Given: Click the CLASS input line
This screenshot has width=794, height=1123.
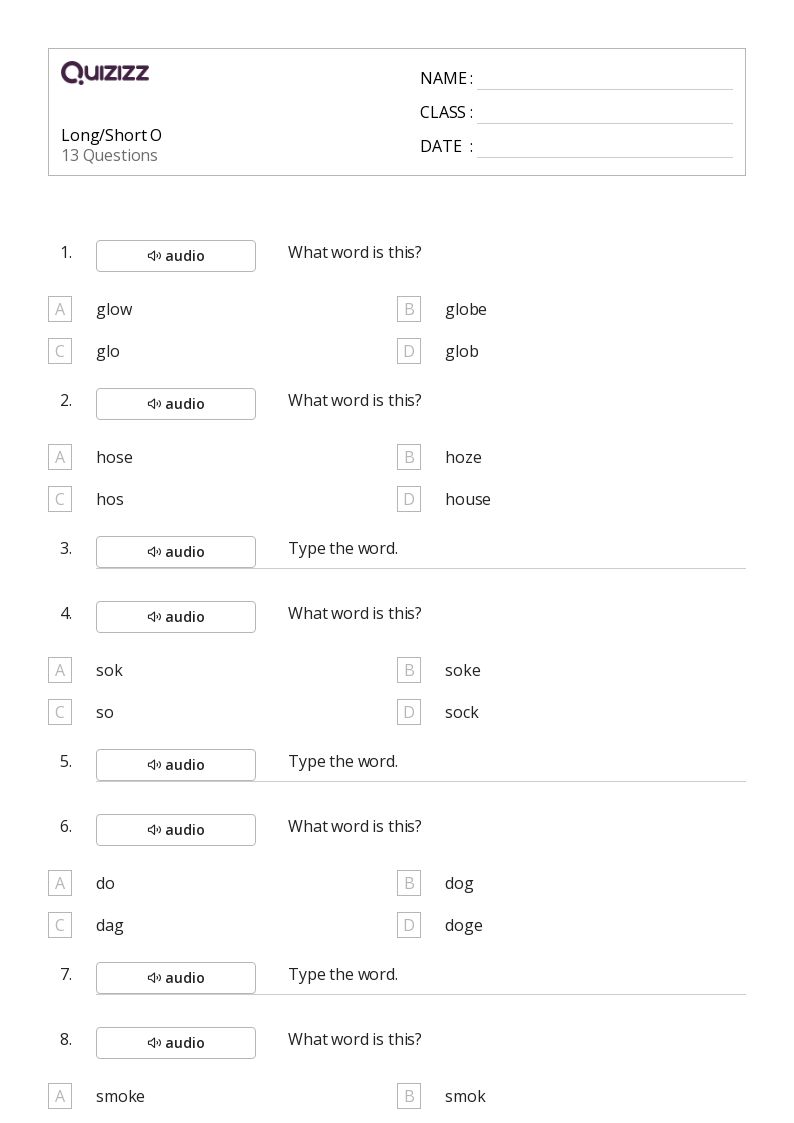Looking at the screenshot, I should (605, 114).
